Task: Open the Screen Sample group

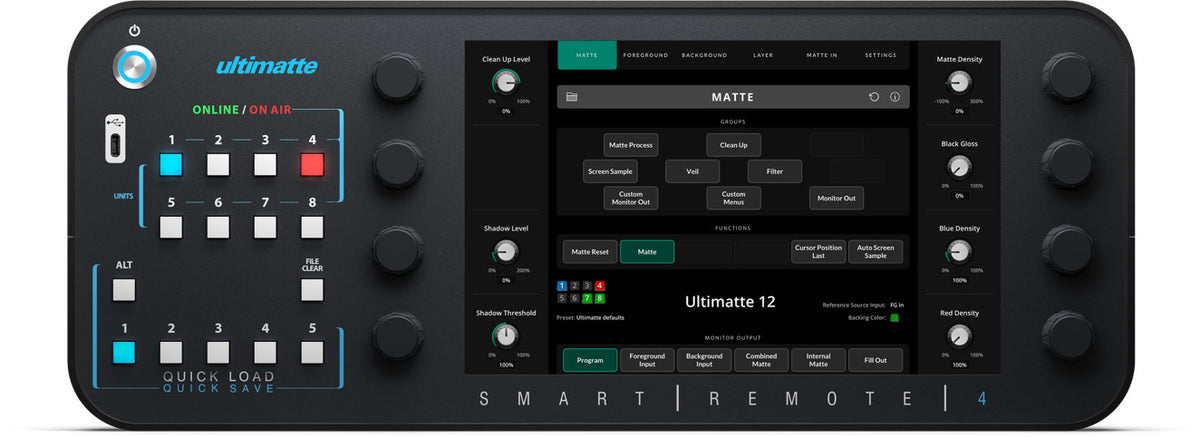Action: click(610, 171)
